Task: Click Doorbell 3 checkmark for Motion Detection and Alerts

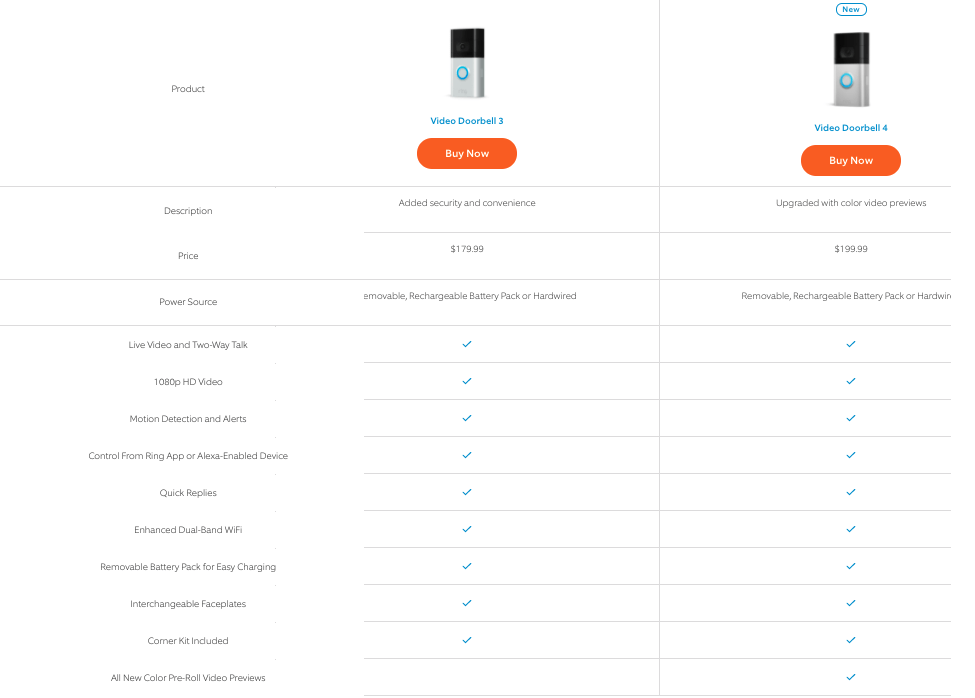Action: [x=467, y=418]
